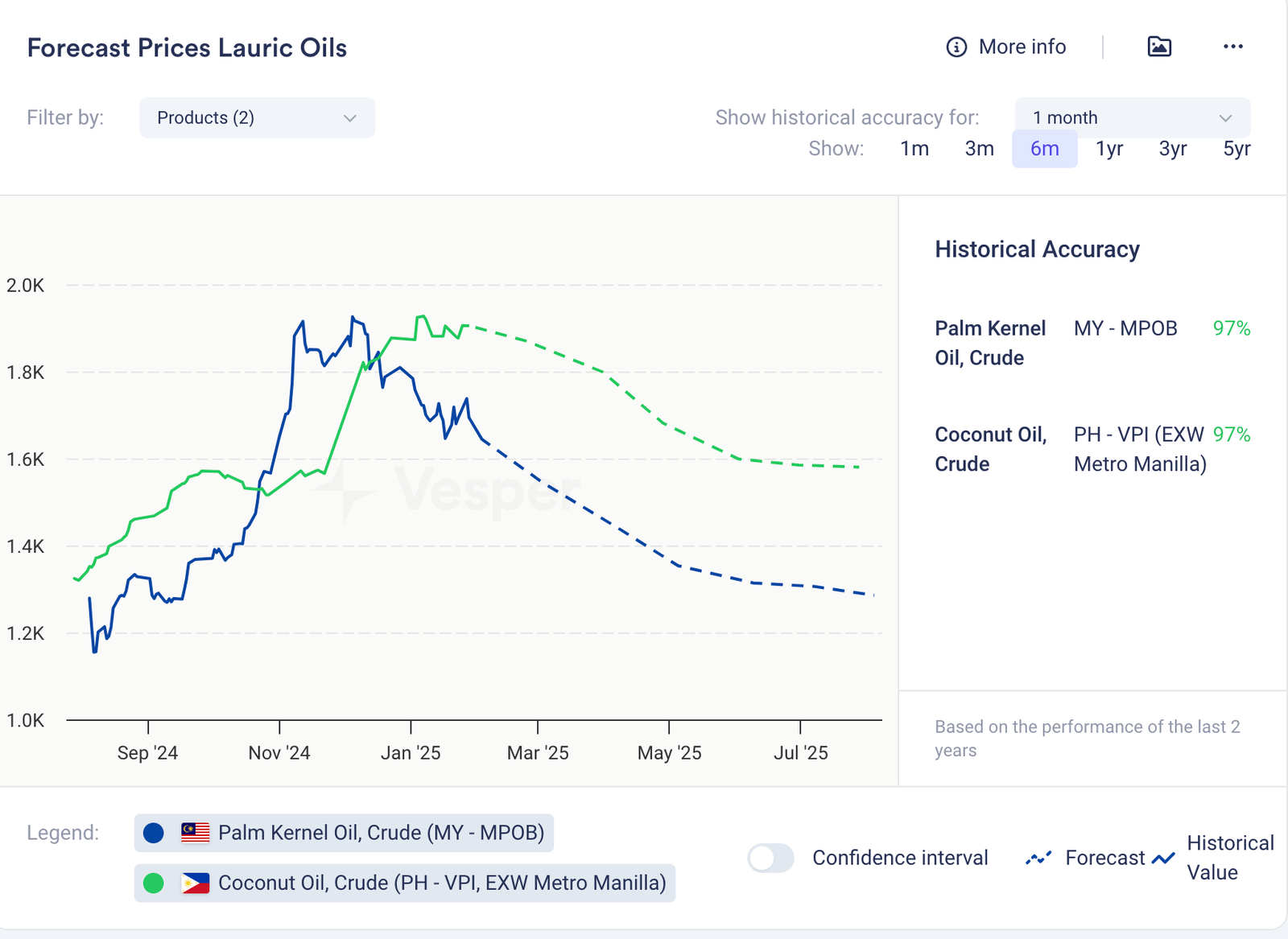Viewport: 1288px width, 939px height.
Task: Click the Malaysia flag icon in legend
Action: pos(195,833)
